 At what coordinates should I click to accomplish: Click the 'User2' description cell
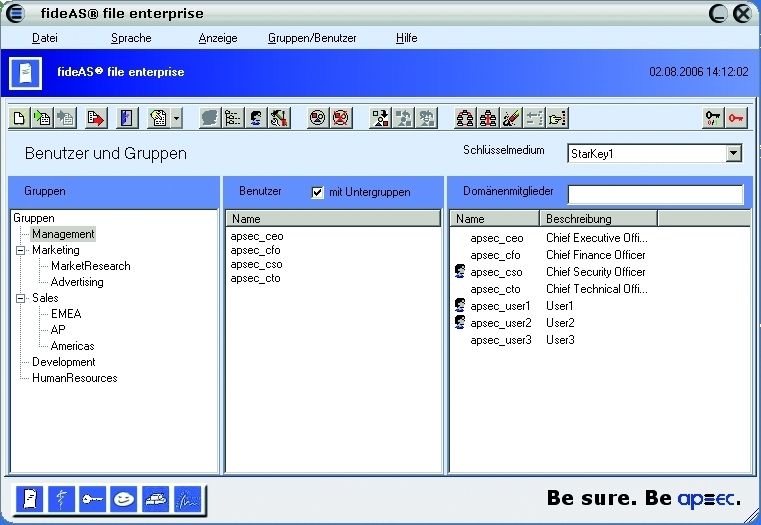pos(560,323)
